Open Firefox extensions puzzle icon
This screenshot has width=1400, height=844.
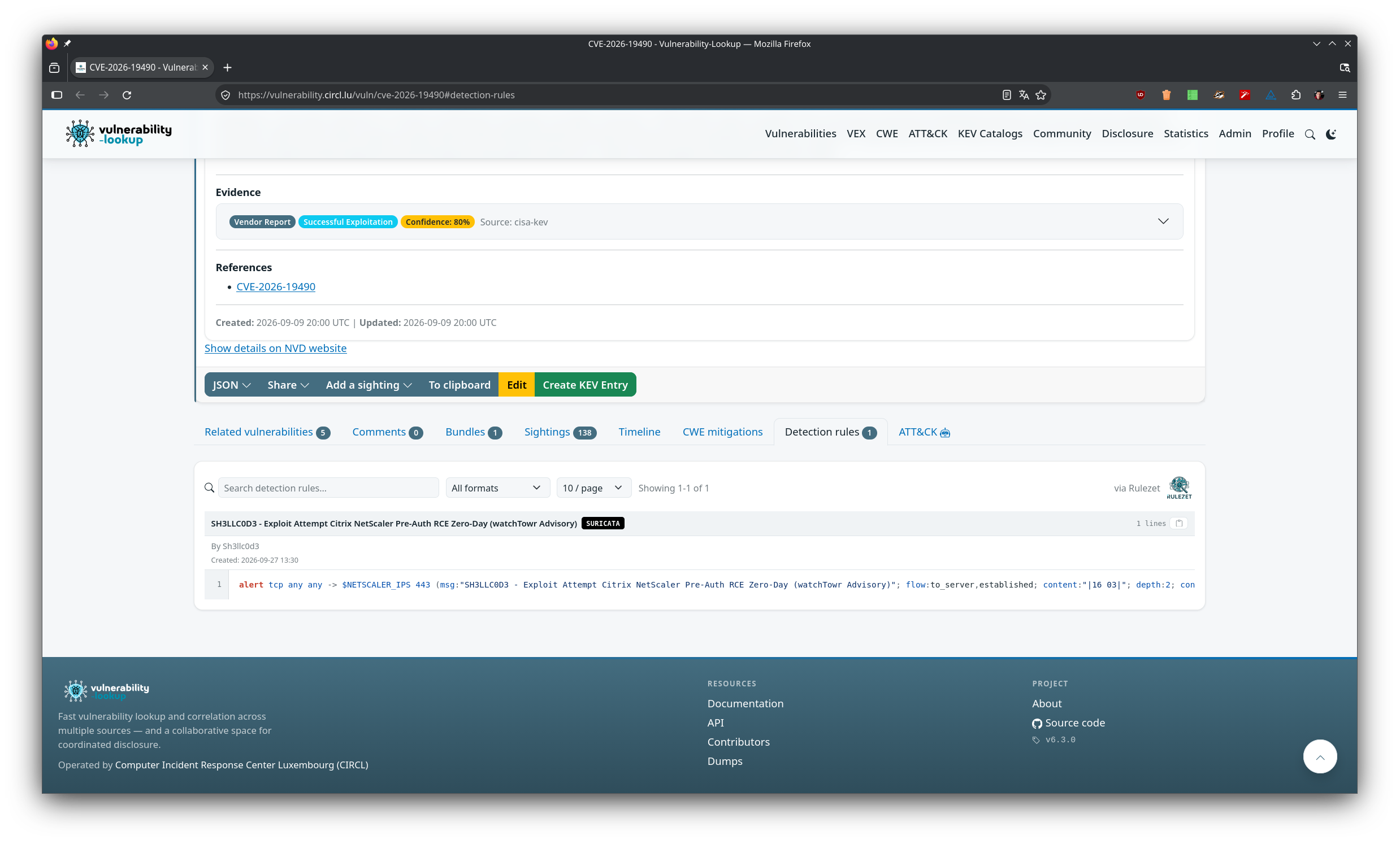coord(1295,95)
